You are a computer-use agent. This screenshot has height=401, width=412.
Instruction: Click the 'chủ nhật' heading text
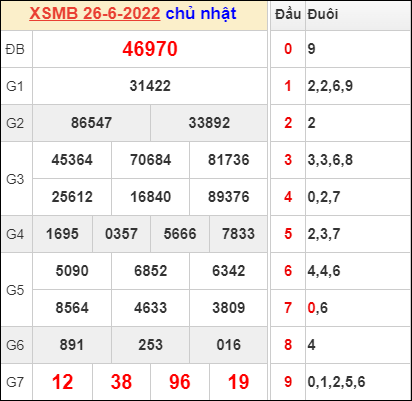(201, 14)
